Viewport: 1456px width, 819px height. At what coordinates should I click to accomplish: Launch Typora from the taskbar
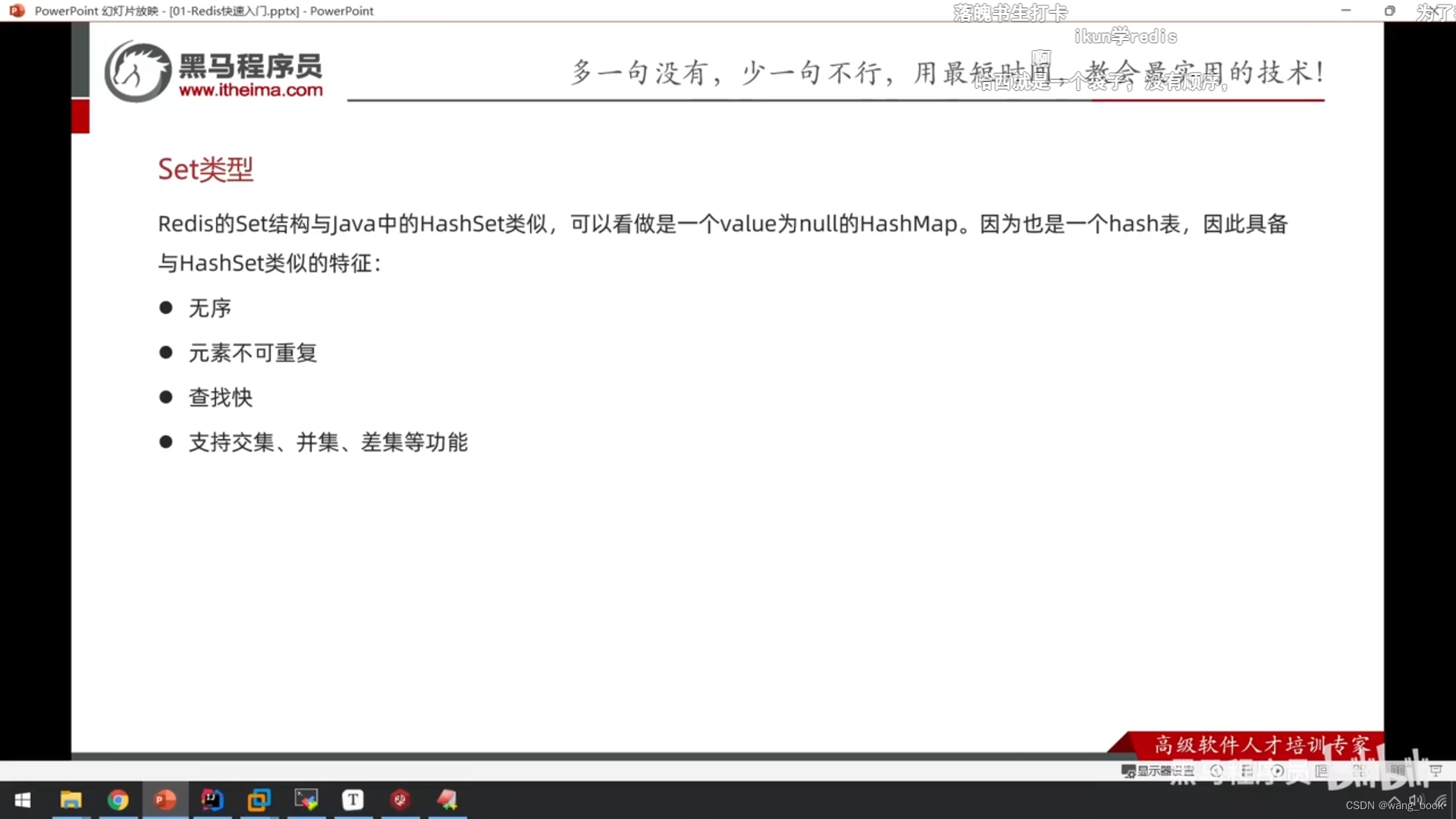353,800
